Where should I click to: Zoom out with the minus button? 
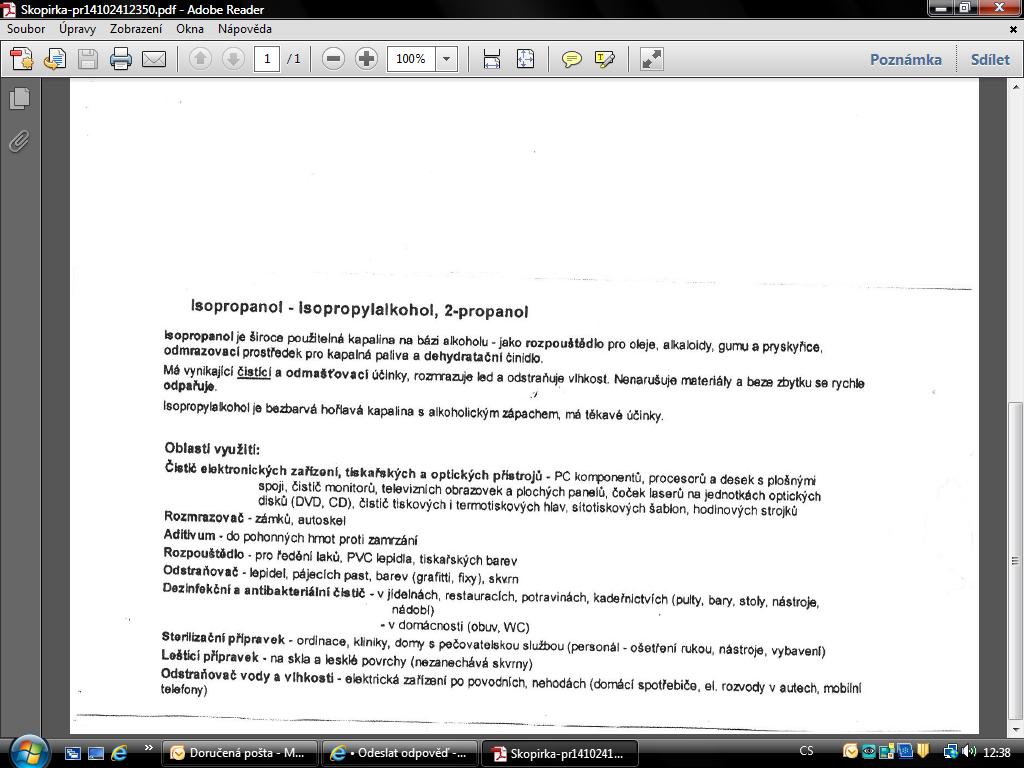(x=334, y=59)
